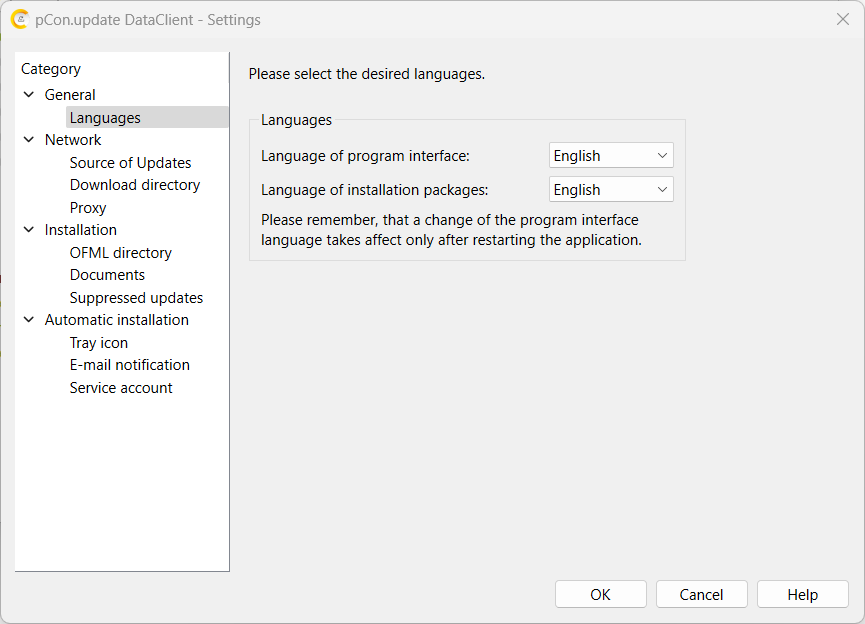Image resolution: width=865 pixels, height=624 pixels.
Task: Click the pCon.update app icon in title bar
Action: [x=20, y=19]
